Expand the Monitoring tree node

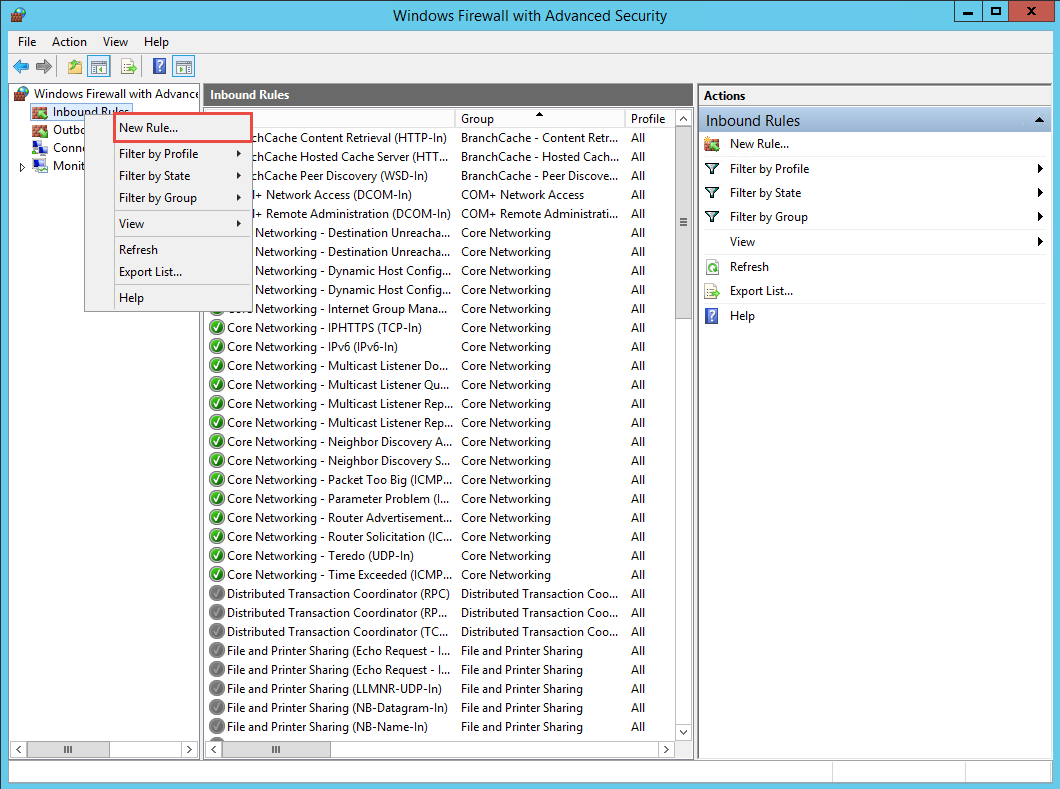[23, 167]
